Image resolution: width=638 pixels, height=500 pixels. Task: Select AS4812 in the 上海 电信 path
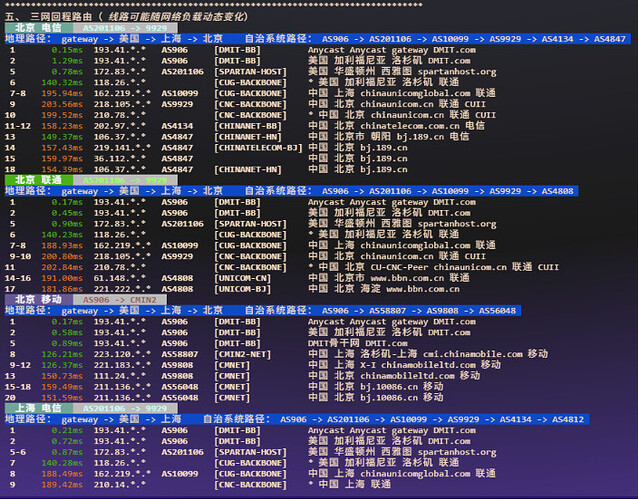568,419
